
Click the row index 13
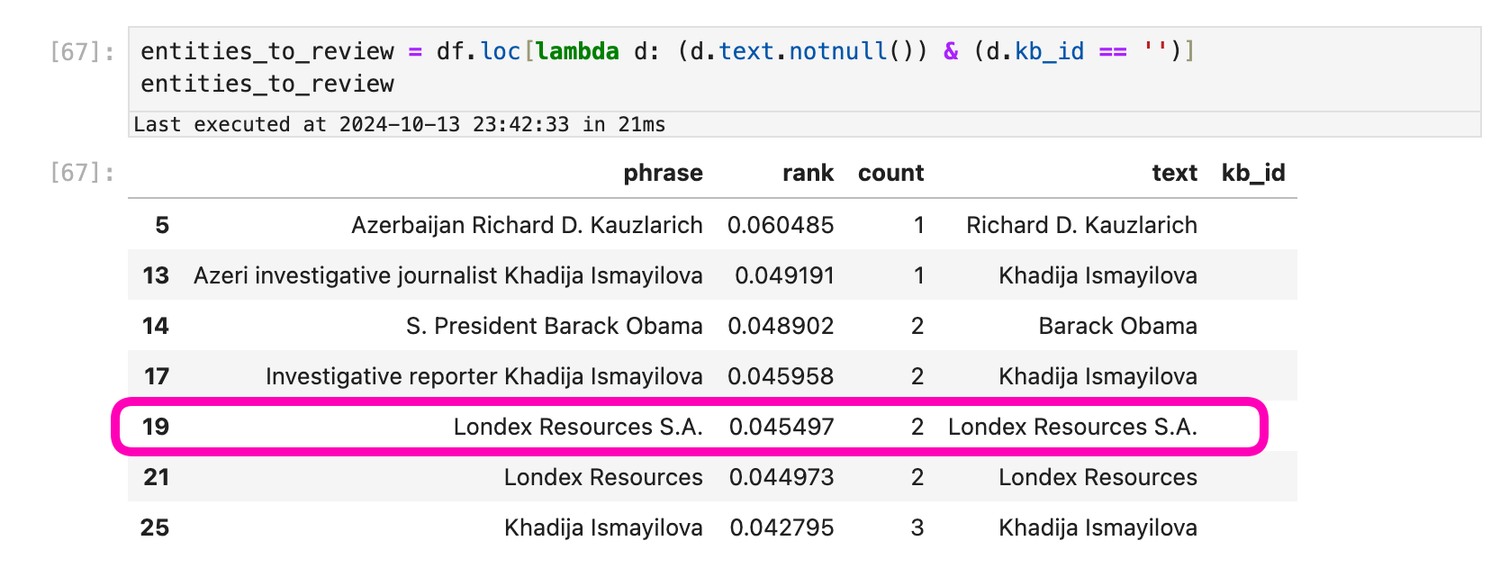tap(156, 275)
